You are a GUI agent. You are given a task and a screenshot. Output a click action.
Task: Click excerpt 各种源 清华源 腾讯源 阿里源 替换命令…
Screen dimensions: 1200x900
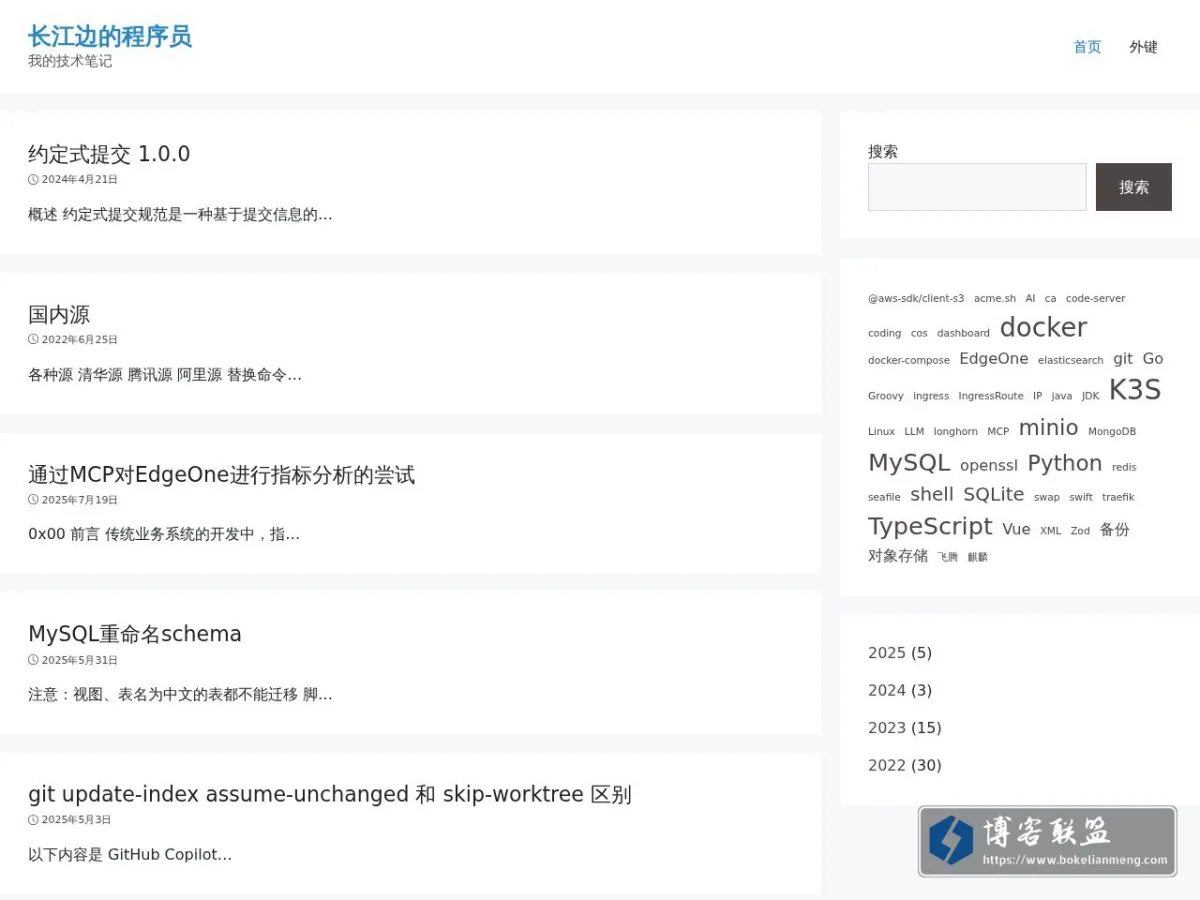click(x=165, y=375)
